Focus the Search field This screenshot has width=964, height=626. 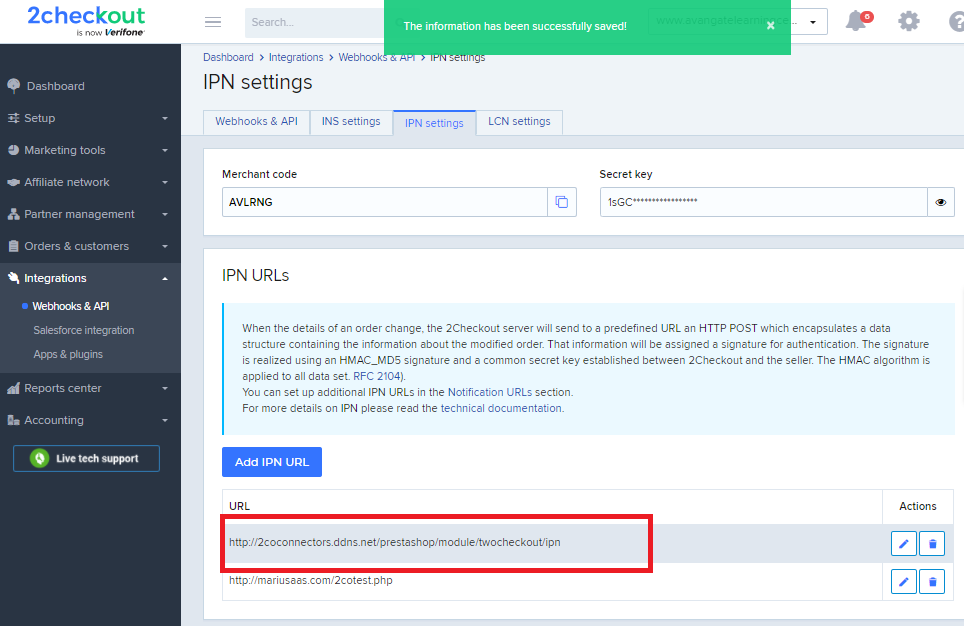[314, 23]
